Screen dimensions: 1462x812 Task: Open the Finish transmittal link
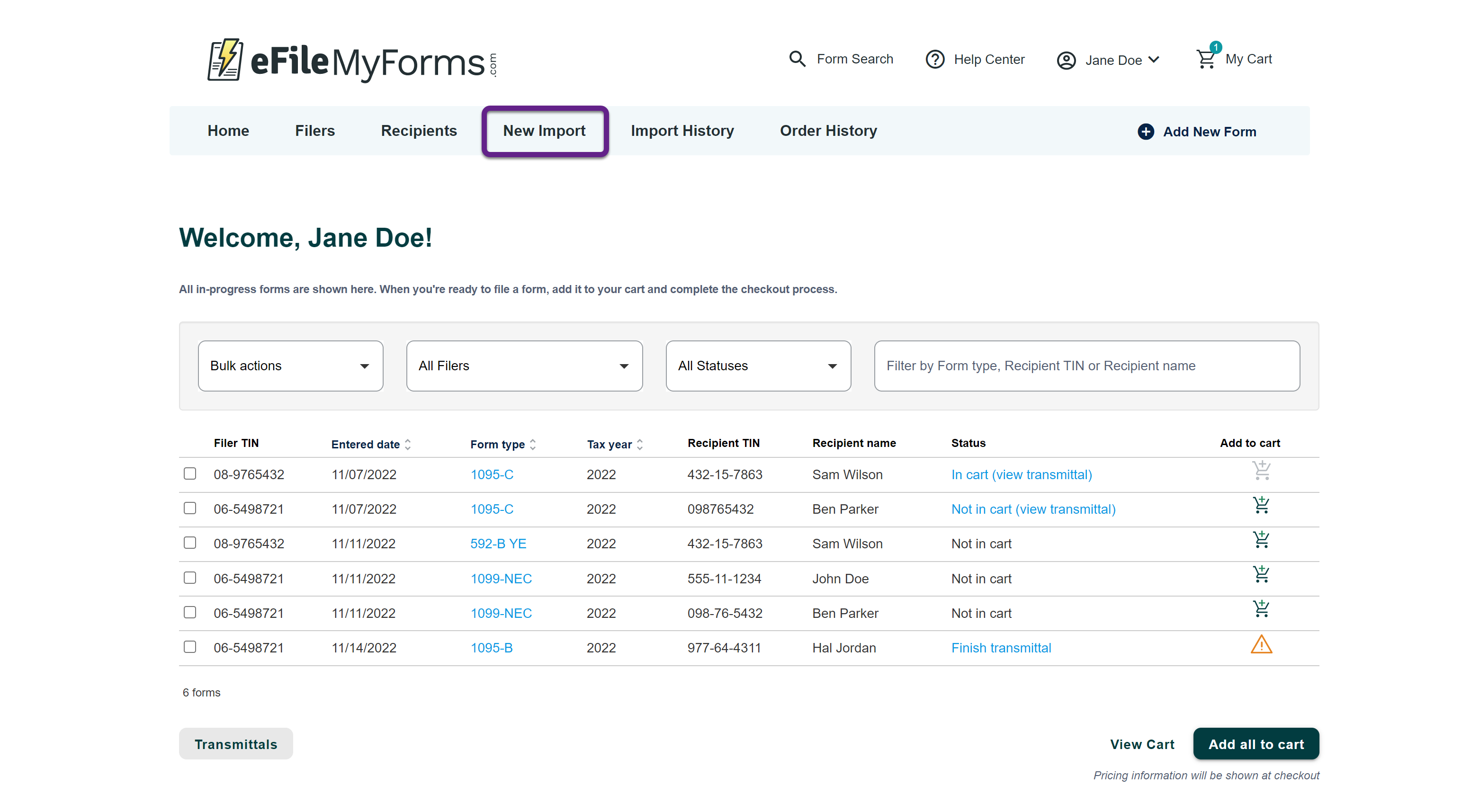(1001, 648)
